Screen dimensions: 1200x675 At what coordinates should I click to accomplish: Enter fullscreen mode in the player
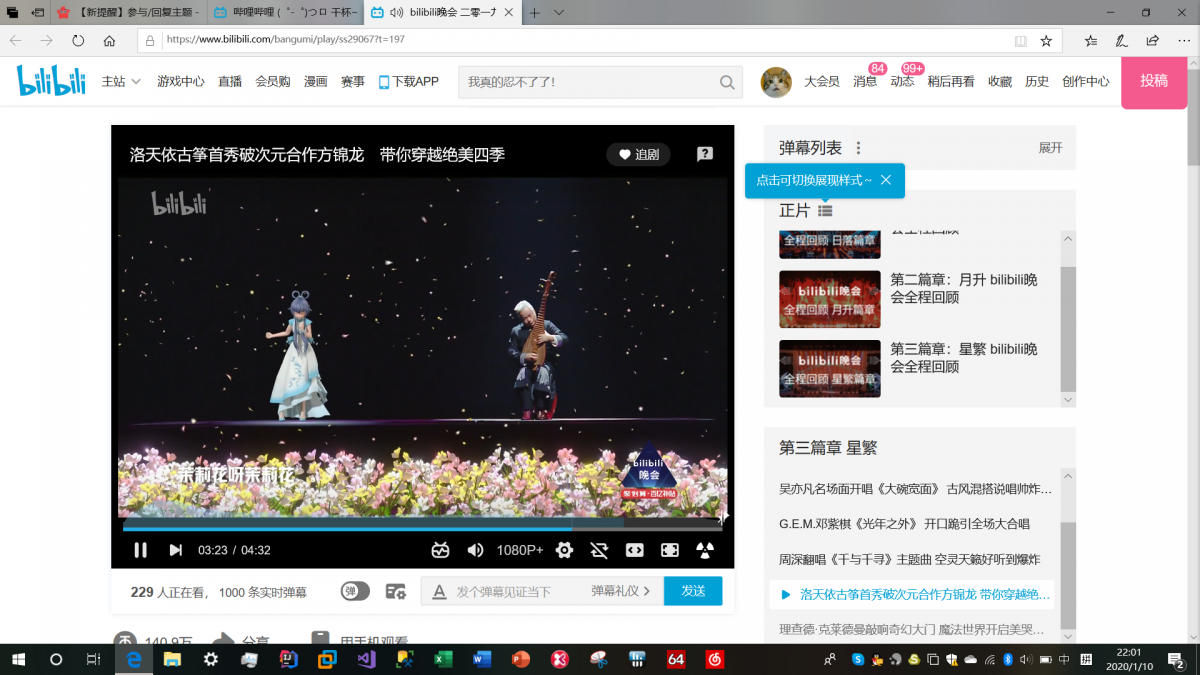[x=670, y=550]
